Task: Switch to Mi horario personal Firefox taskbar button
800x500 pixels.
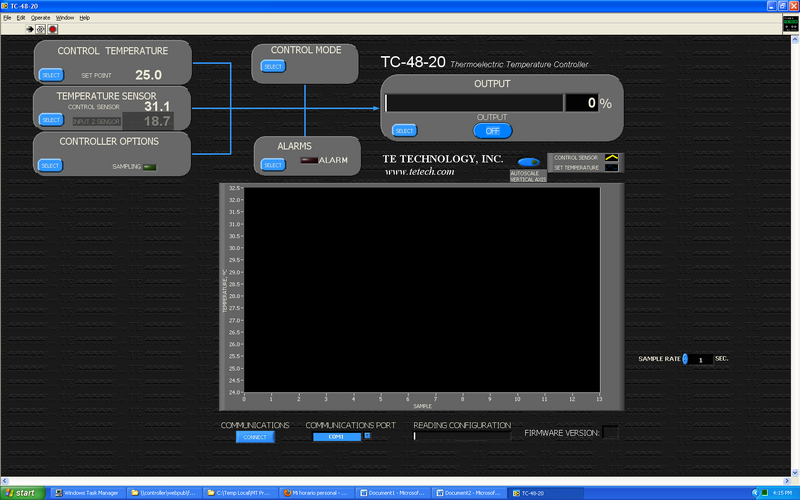Action: coord(316,493)
